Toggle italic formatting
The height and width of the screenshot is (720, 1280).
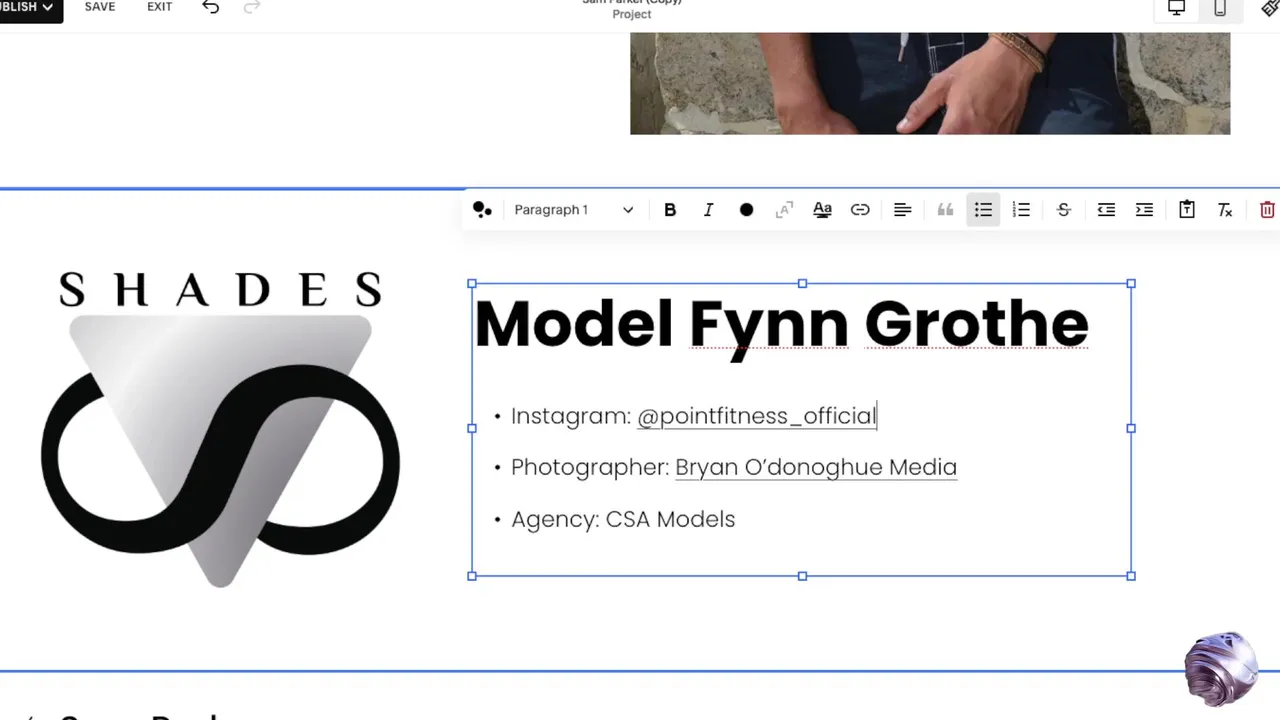click(708, 210)
